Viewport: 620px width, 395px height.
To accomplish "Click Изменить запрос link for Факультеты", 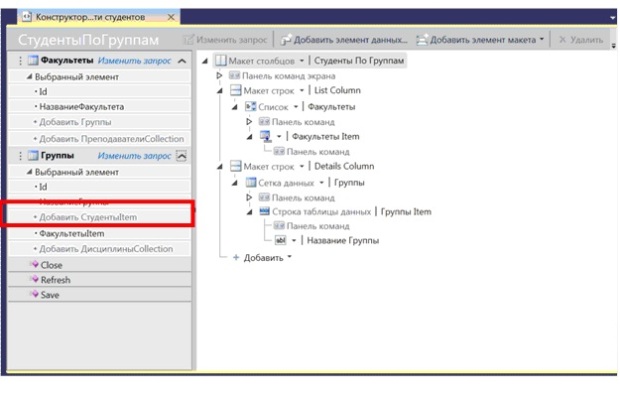I will 134,61.
